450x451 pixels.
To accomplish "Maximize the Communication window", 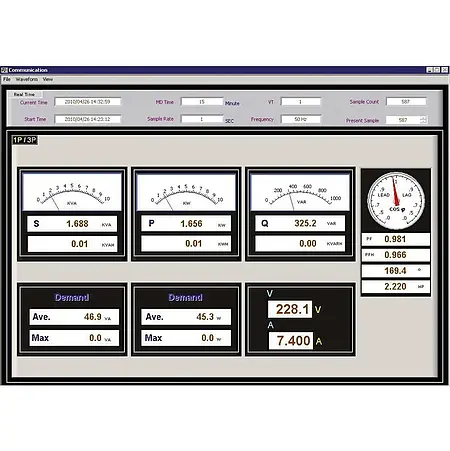I will click(437, 70).
